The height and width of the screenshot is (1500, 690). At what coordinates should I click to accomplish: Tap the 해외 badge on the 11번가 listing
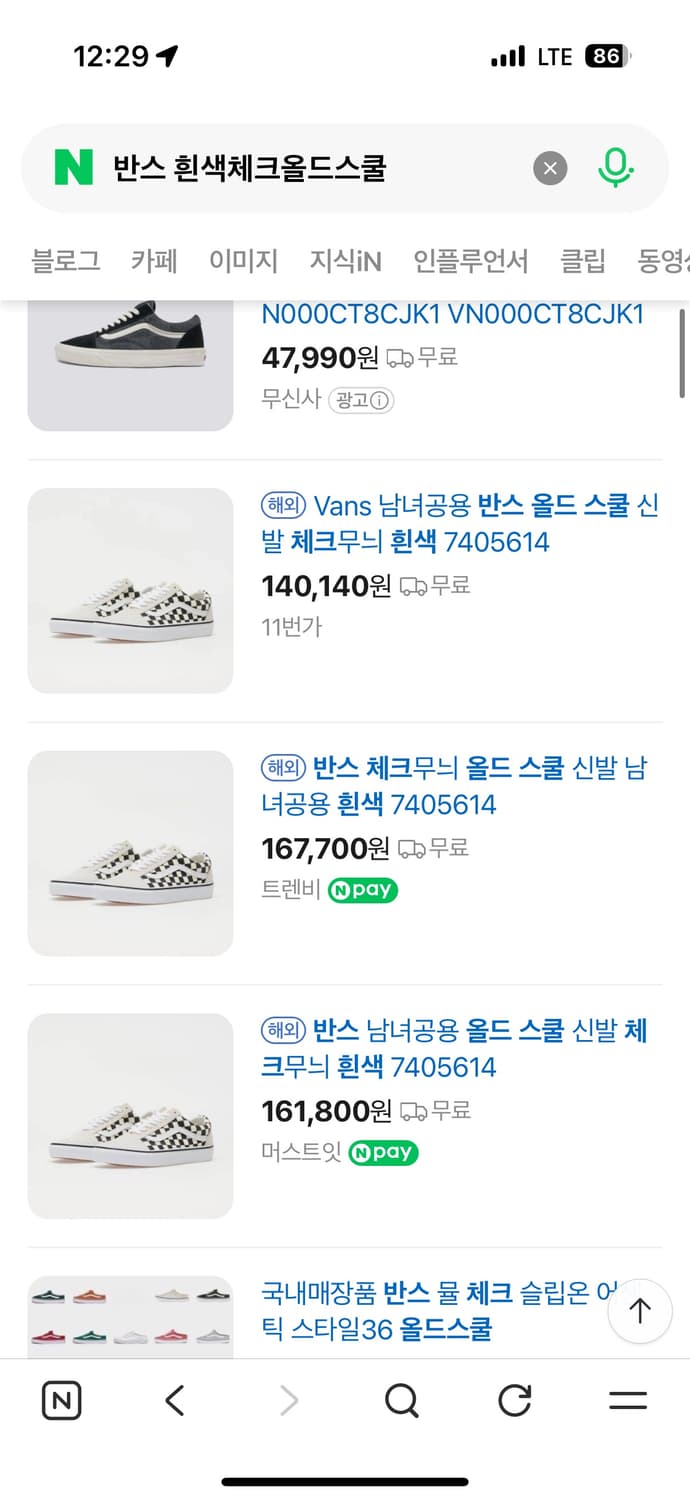[282, 505]
